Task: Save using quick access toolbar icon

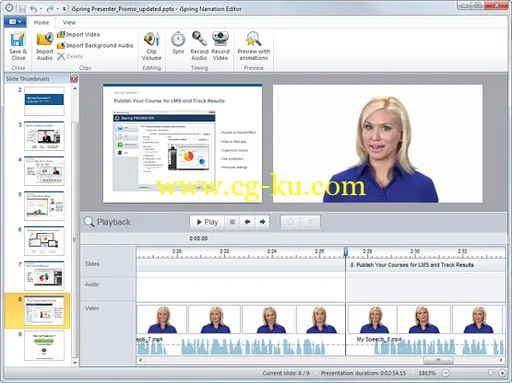Action: tap(22, 9)
